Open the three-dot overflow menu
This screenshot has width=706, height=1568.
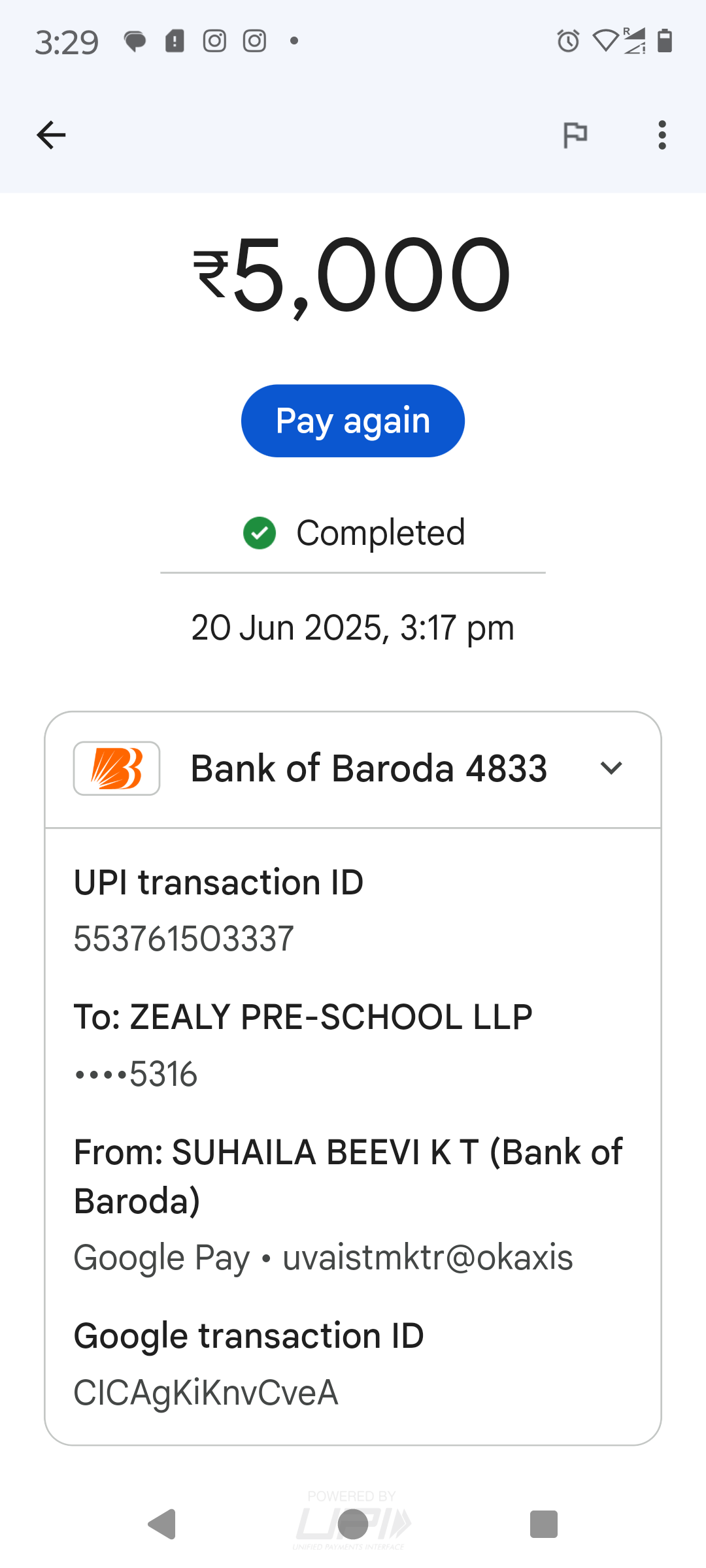coord(662,135)
